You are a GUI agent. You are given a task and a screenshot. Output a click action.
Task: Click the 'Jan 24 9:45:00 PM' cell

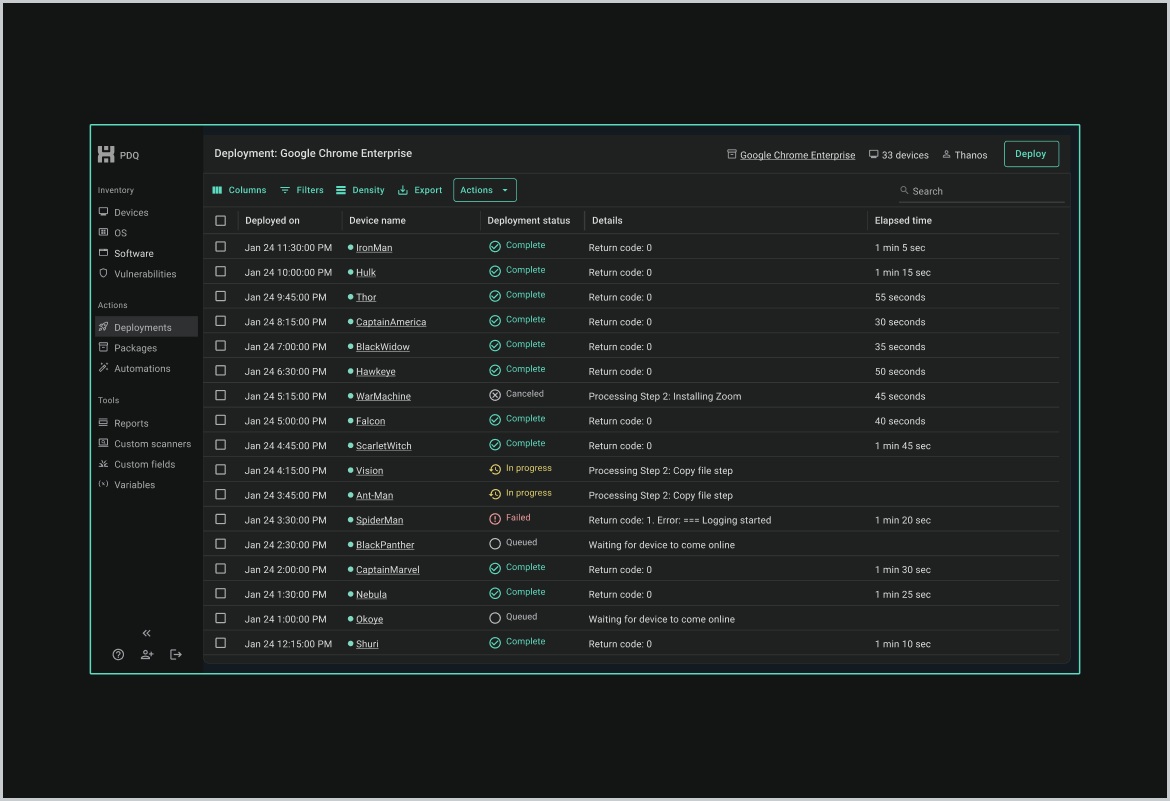click(286, 297)
